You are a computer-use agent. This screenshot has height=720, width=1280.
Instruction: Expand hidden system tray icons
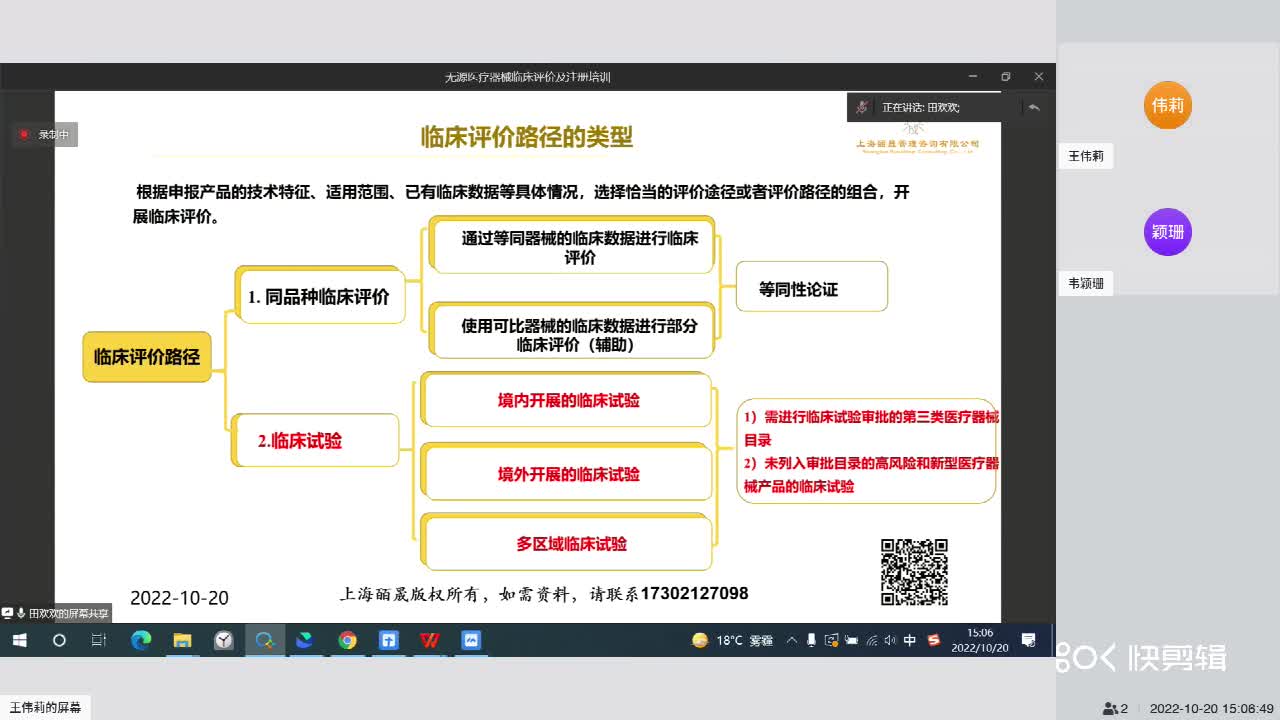792,640
